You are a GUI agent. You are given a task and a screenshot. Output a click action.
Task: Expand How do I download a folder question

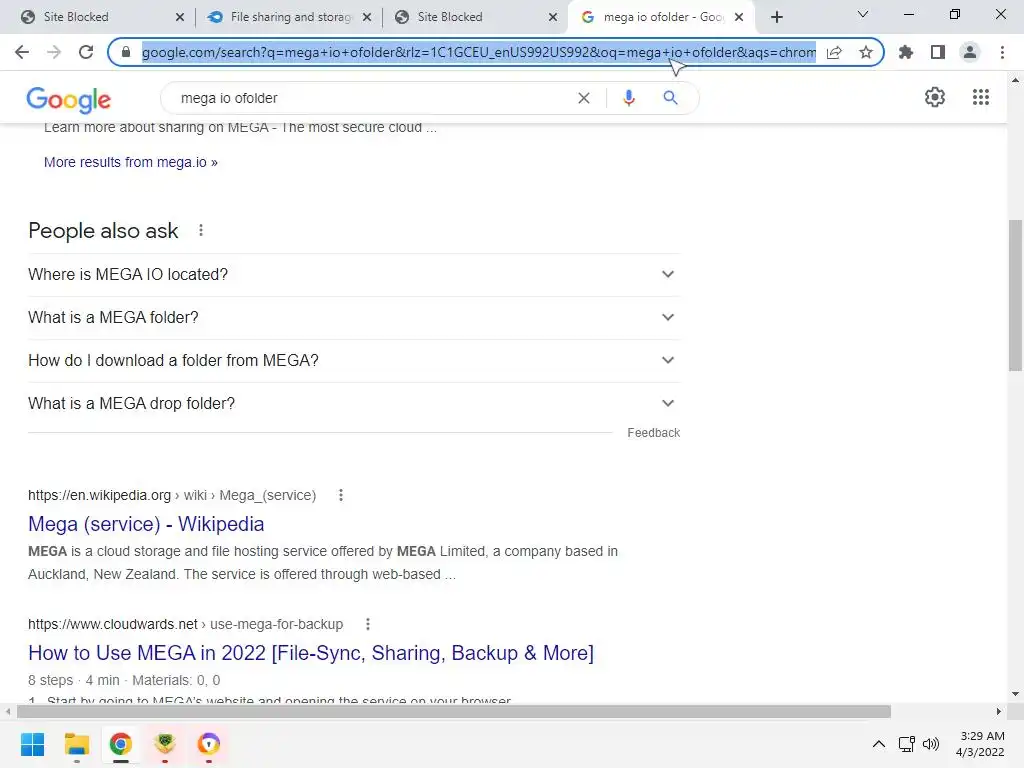click(354, 361)
